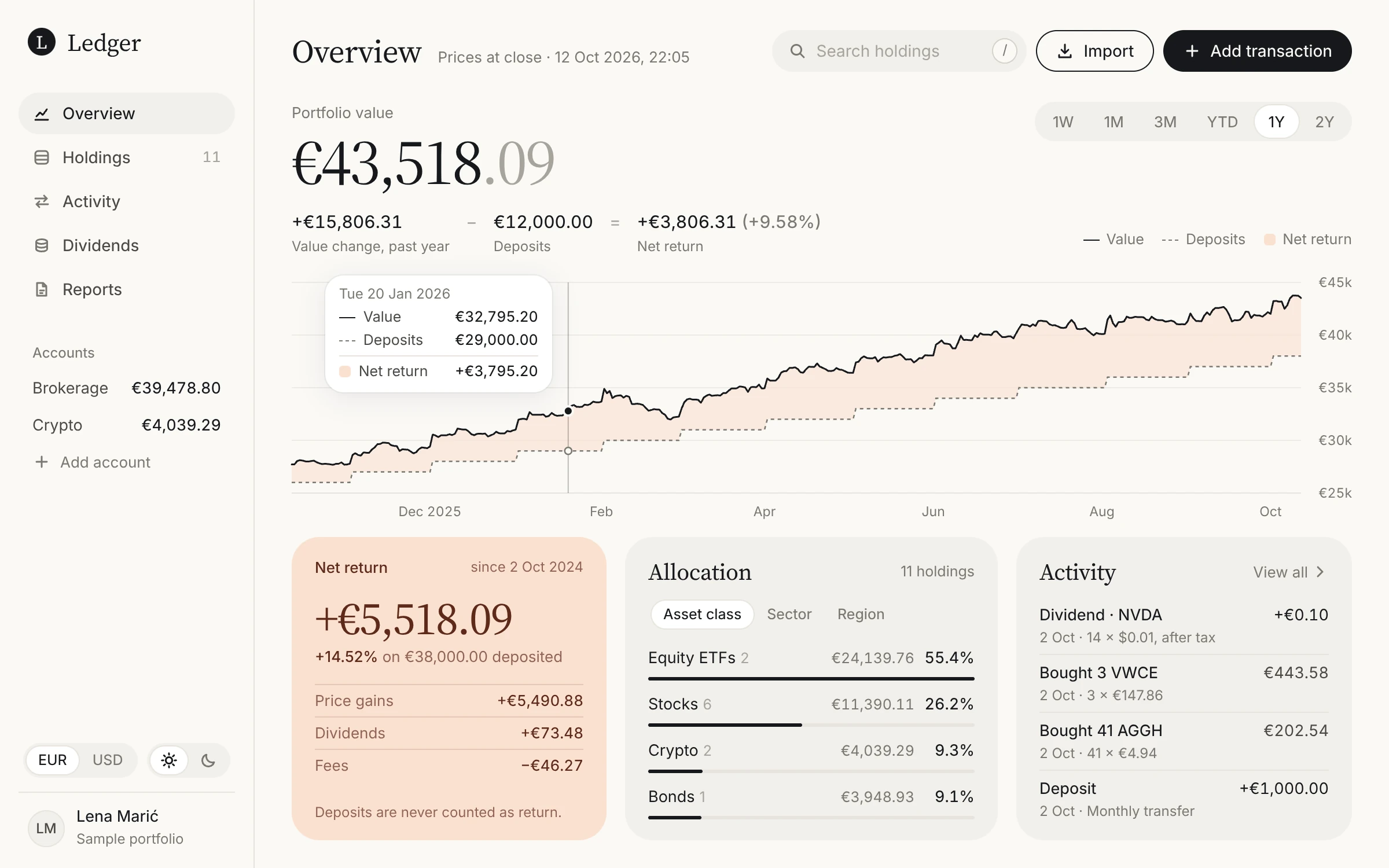This screenshot has width=1389, height=868.
Task: Switch allocation to Sector tab
Action: (x=789, y=614)
